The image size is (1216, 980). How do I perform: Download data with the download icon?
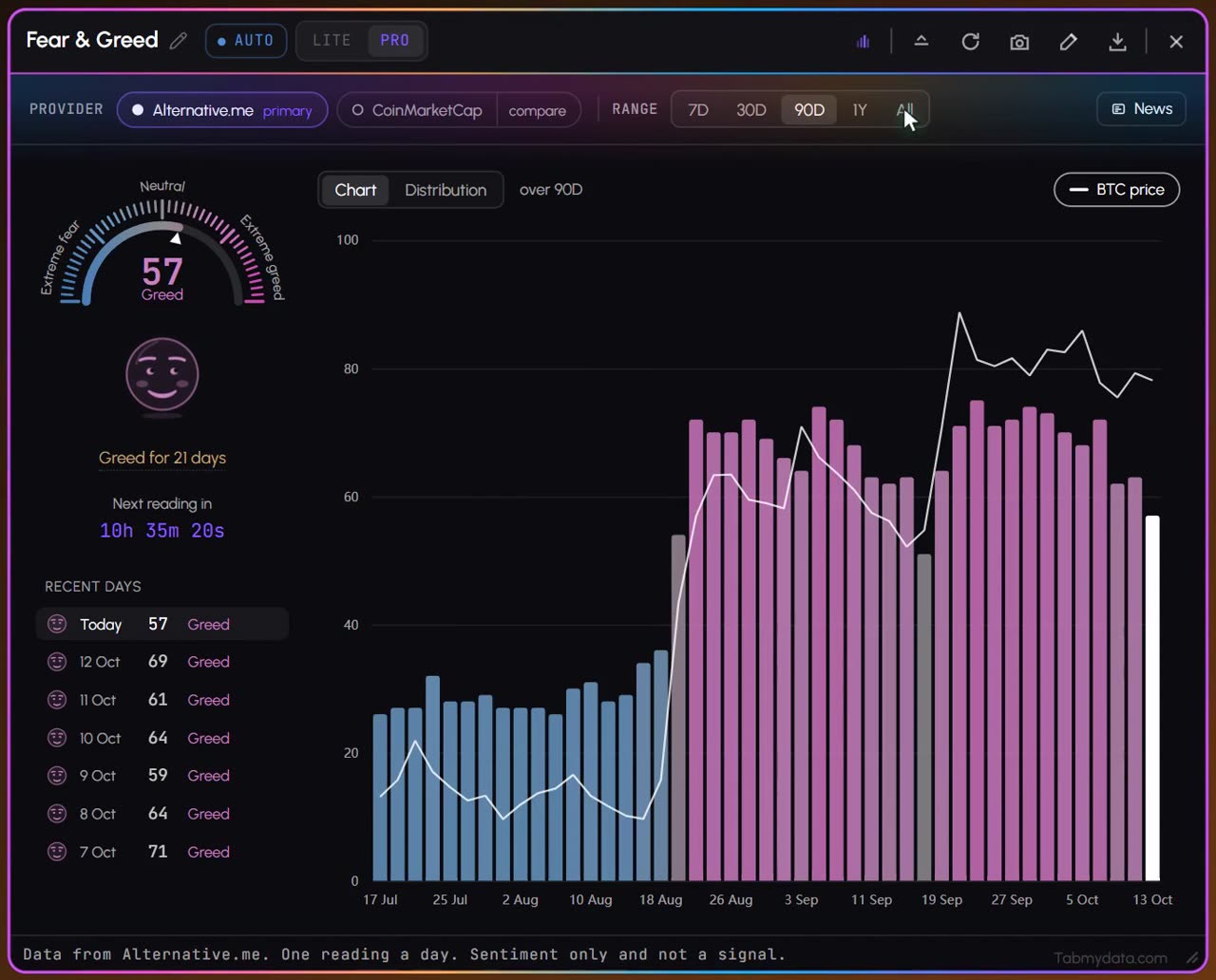click(1118, 42)
